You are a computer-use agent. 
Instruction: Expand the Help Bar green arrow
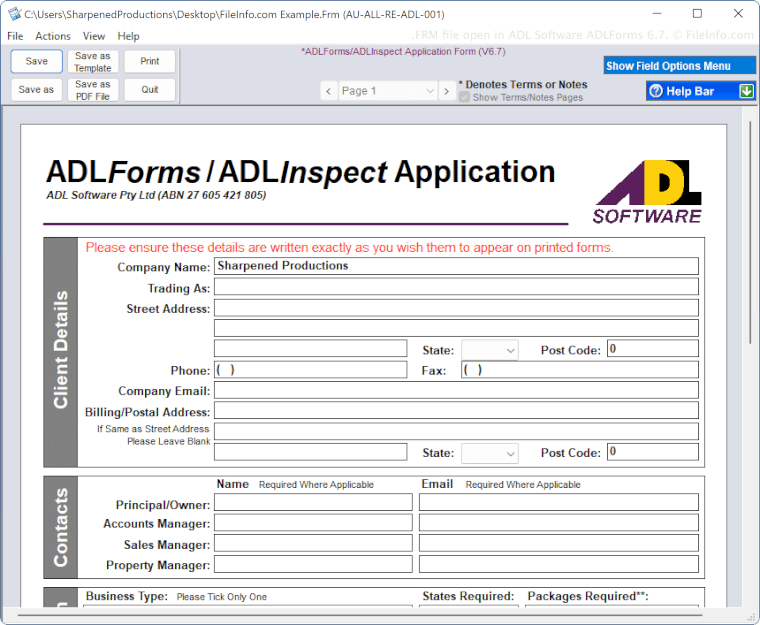tap(746, 91)
